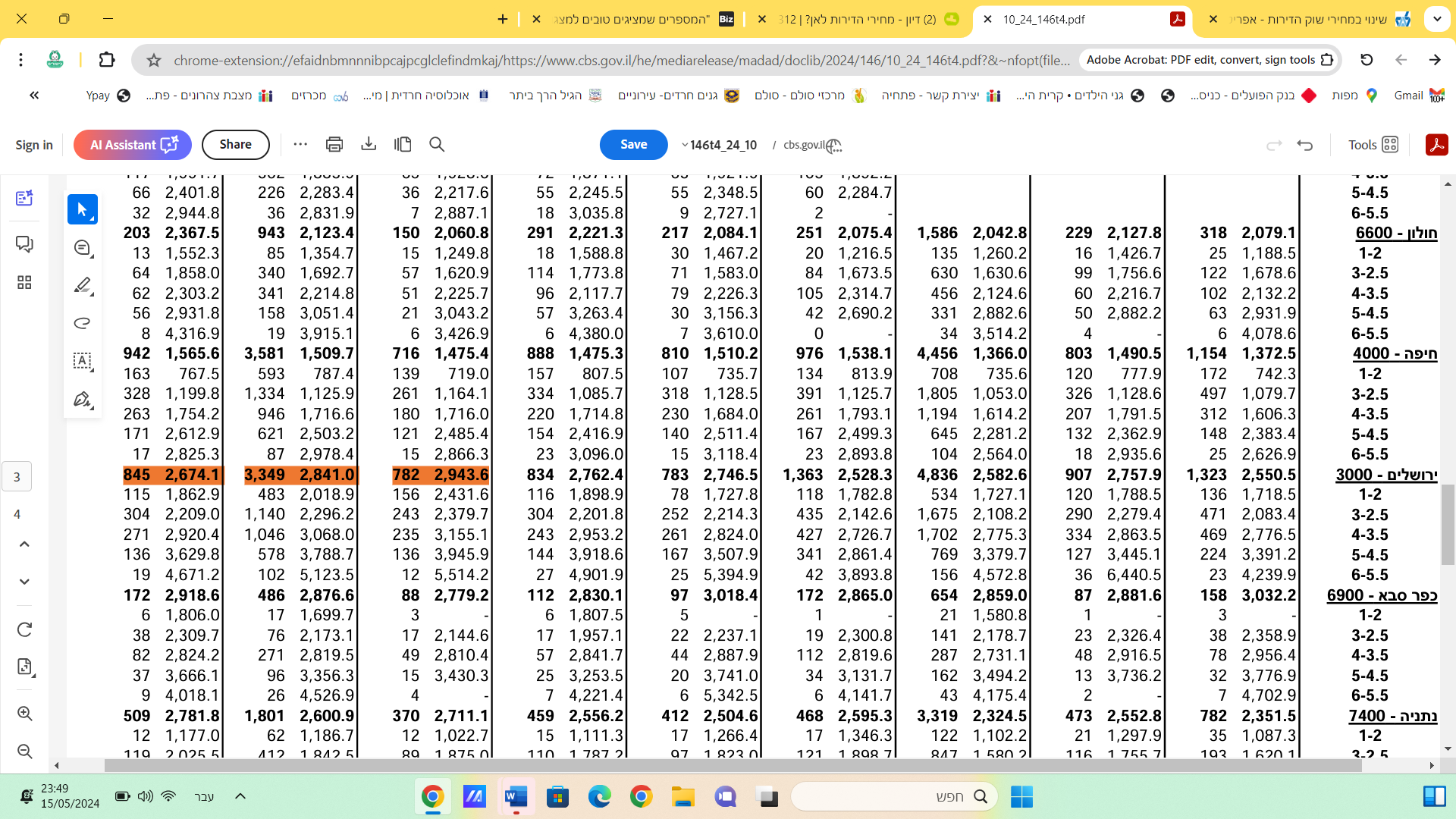Open the find text magnifier
Image resolution: width=1456 pixels, height=819 pixels.
437,144
